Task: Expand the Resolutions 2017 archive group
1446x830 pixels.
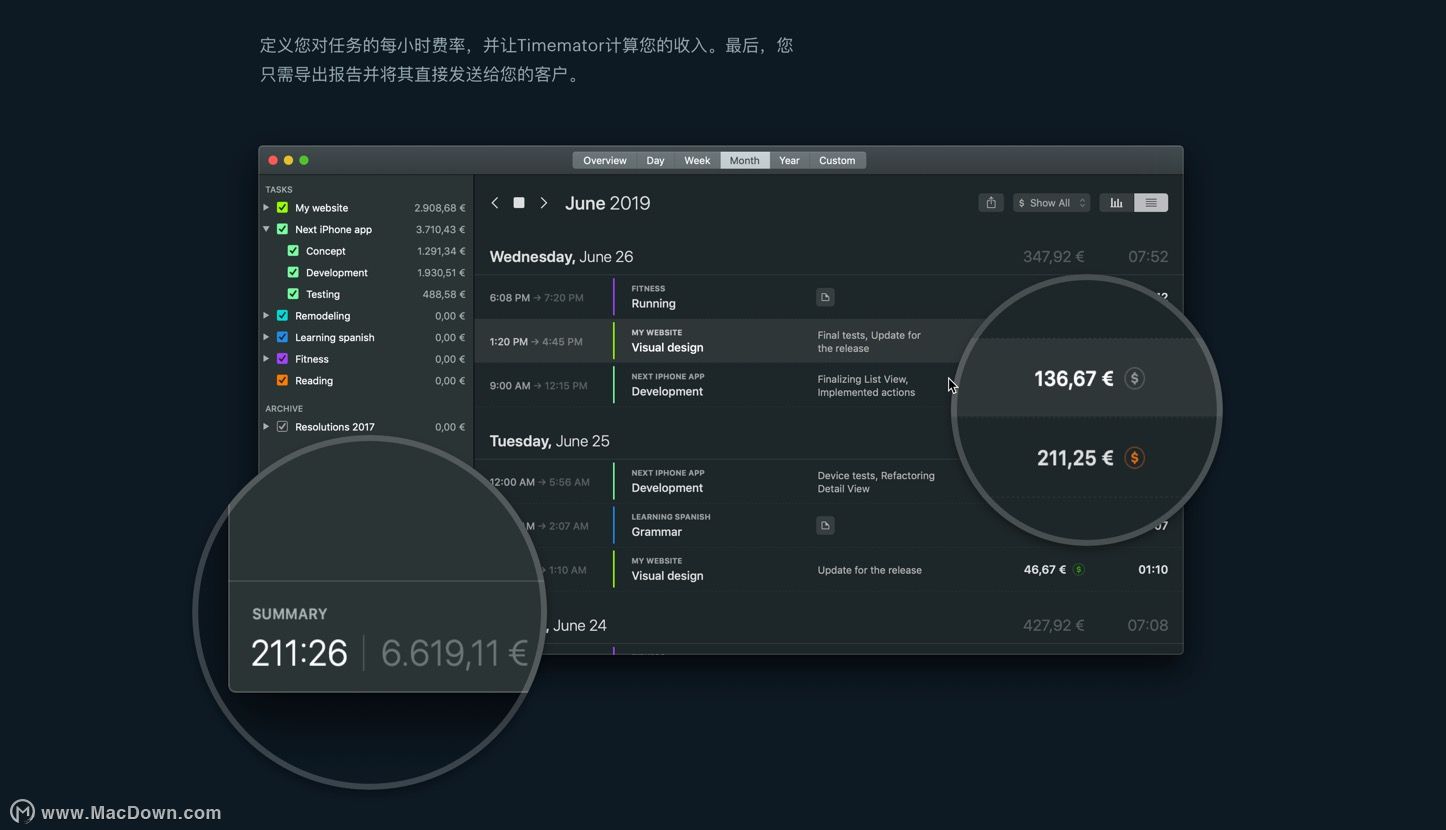Action: [266, 427]
